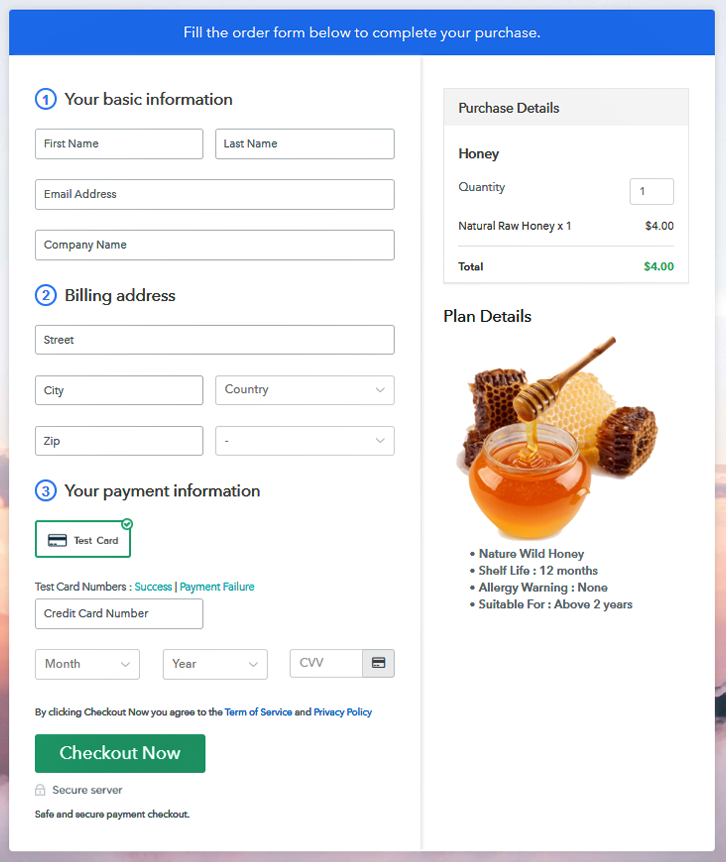This screenshot has height=862, width=726.
Task: Click the Checkout Now button
Action: click(120, 753)
